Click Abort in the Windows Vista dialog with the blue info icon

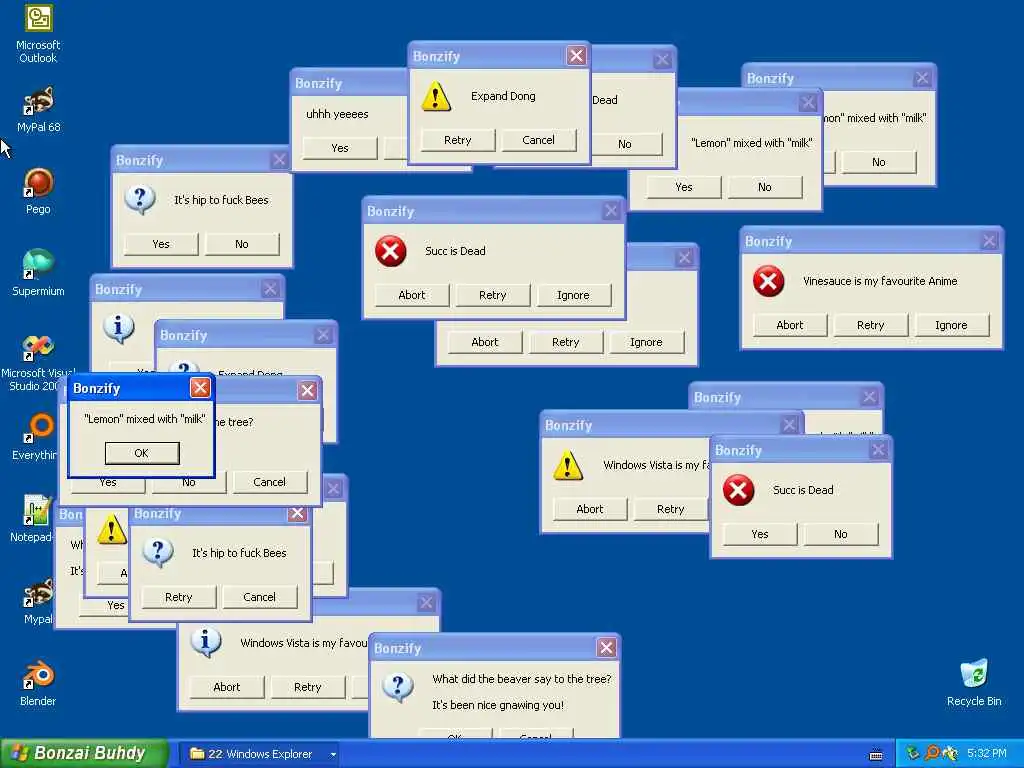pos(227,687)
